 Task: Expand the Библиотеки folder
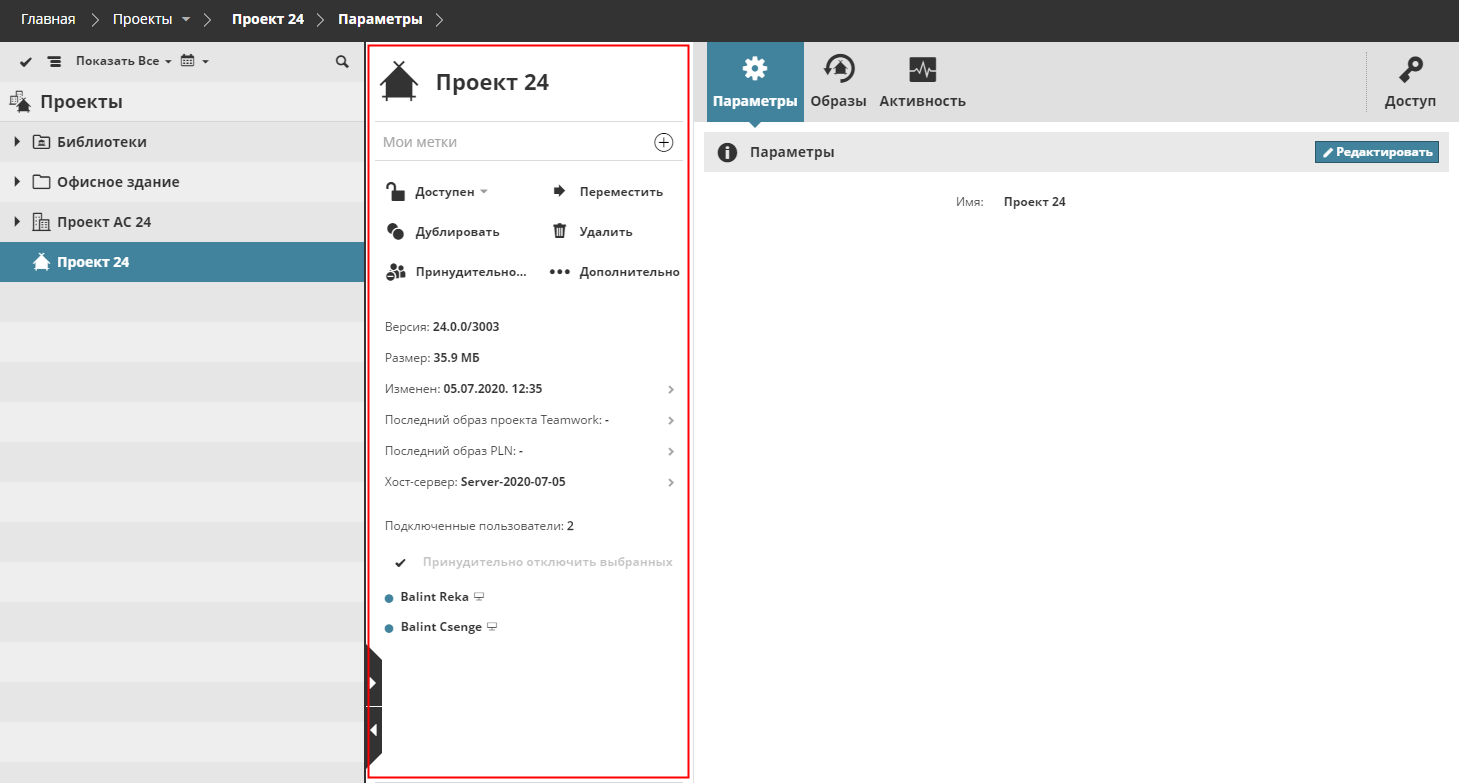pos(17,142)
